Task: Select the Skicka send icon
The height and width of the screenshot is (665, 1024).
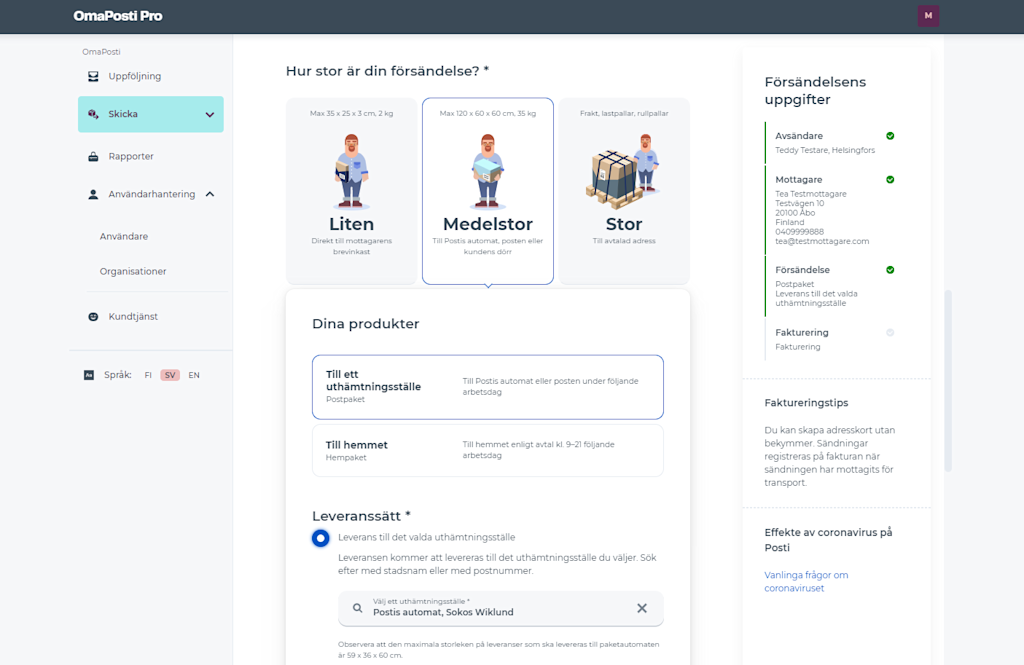Action: click(93, 114)
